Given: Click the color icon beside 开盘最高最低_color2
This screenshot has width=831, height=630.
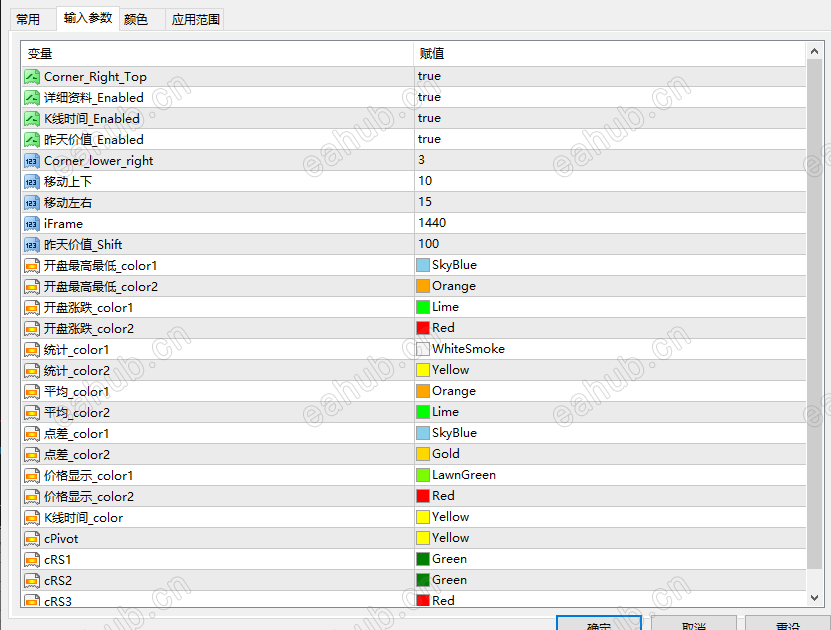Looking at the screenshot, I should (32, 287).
